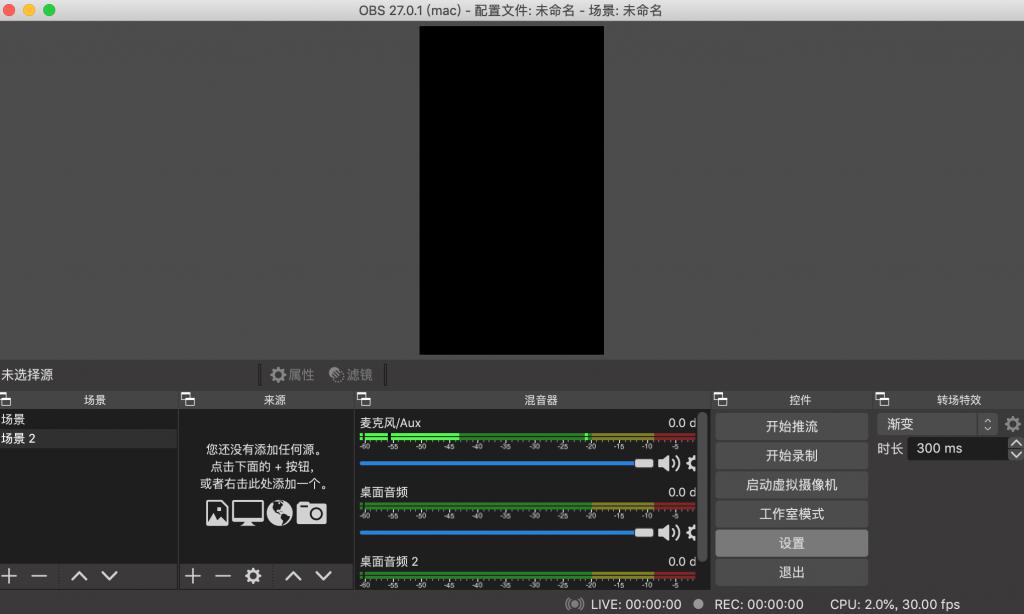Click the 桌面音频 2 label in mixer

389,561
